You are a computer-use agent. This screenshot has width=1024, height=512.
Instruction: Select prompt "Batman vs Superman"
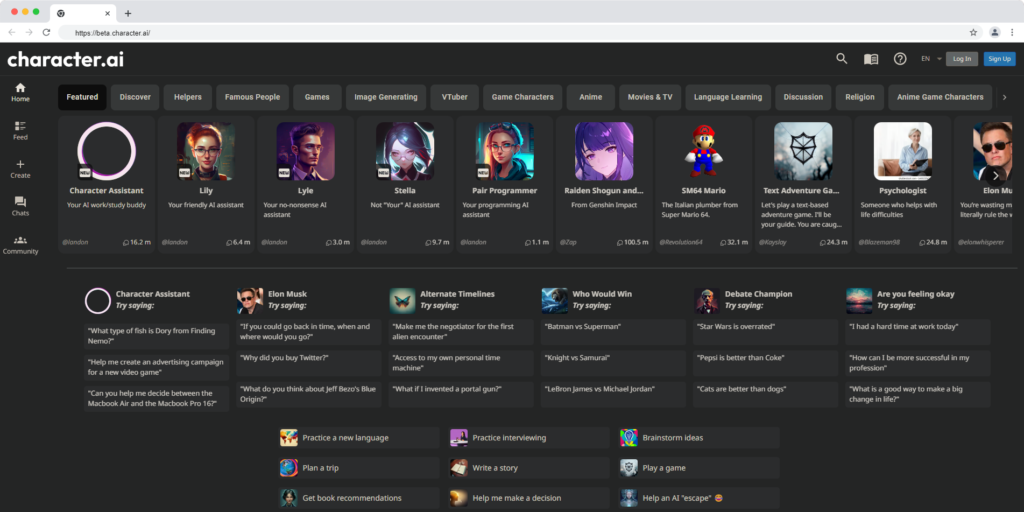(x=613, y=332)
